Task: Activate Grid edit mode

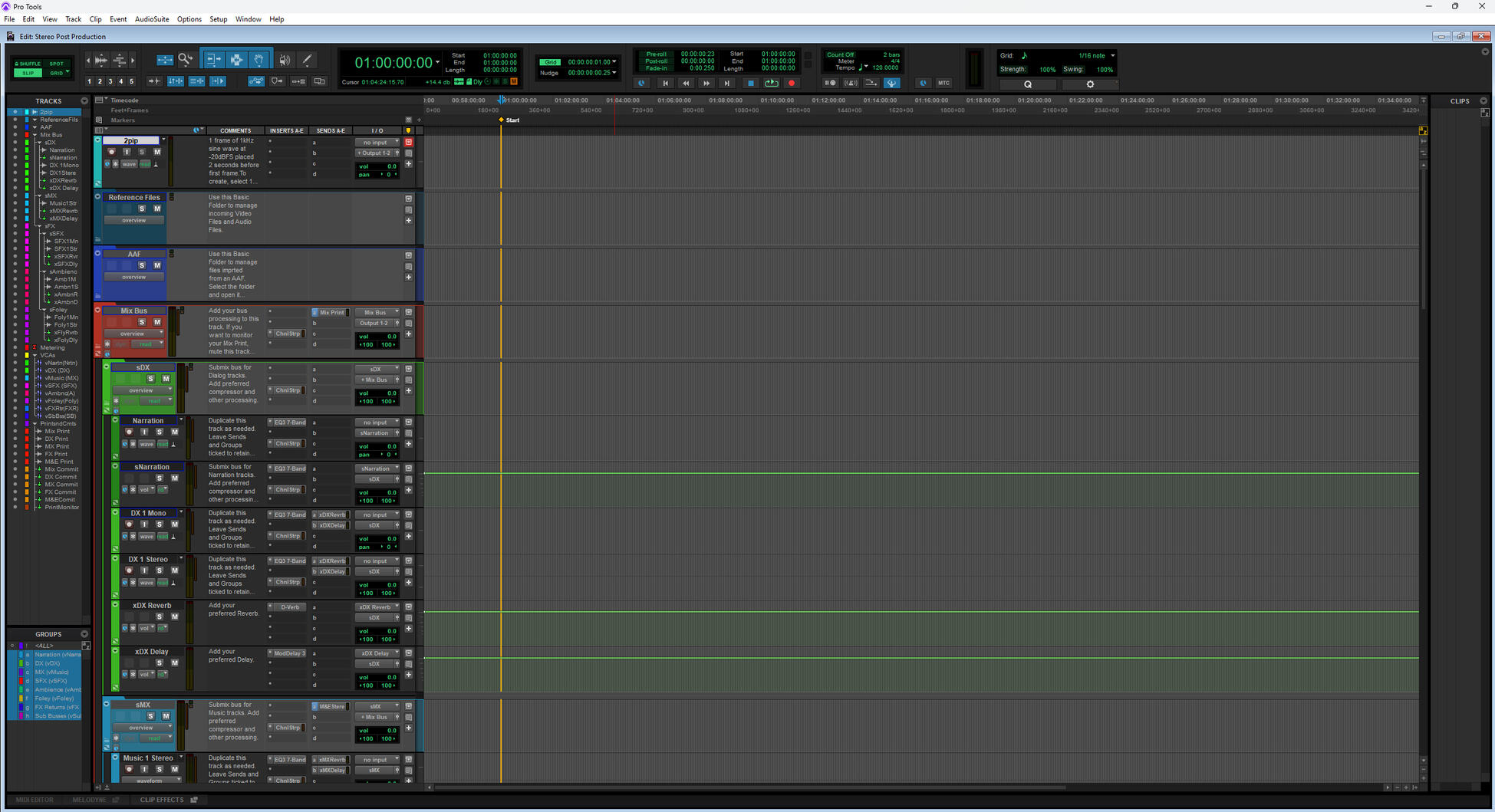Action: click(x=55, y=73)
